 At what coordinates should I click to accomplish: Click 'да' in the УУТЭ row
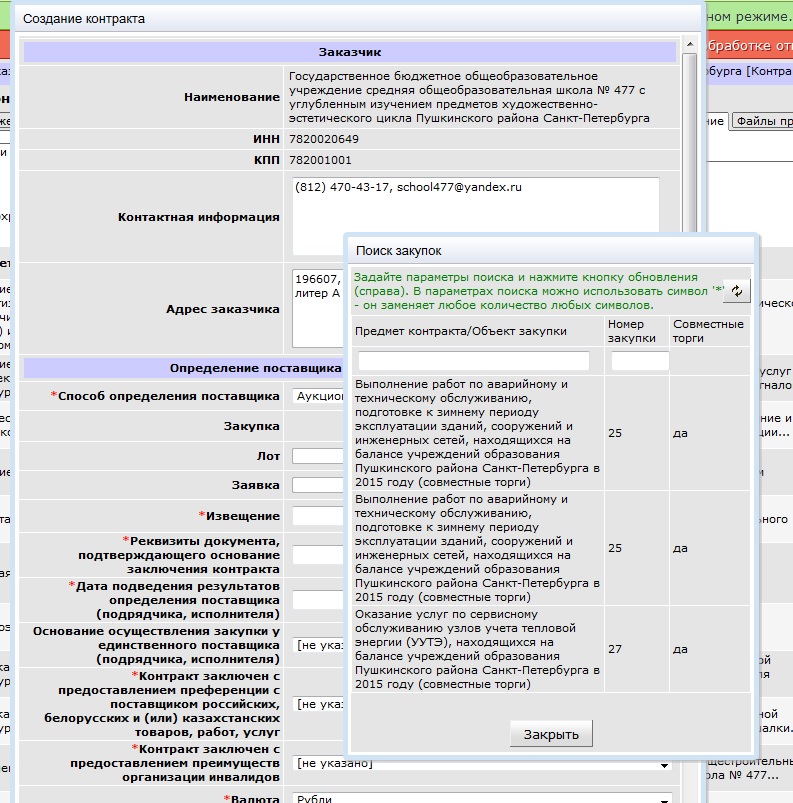680,649
